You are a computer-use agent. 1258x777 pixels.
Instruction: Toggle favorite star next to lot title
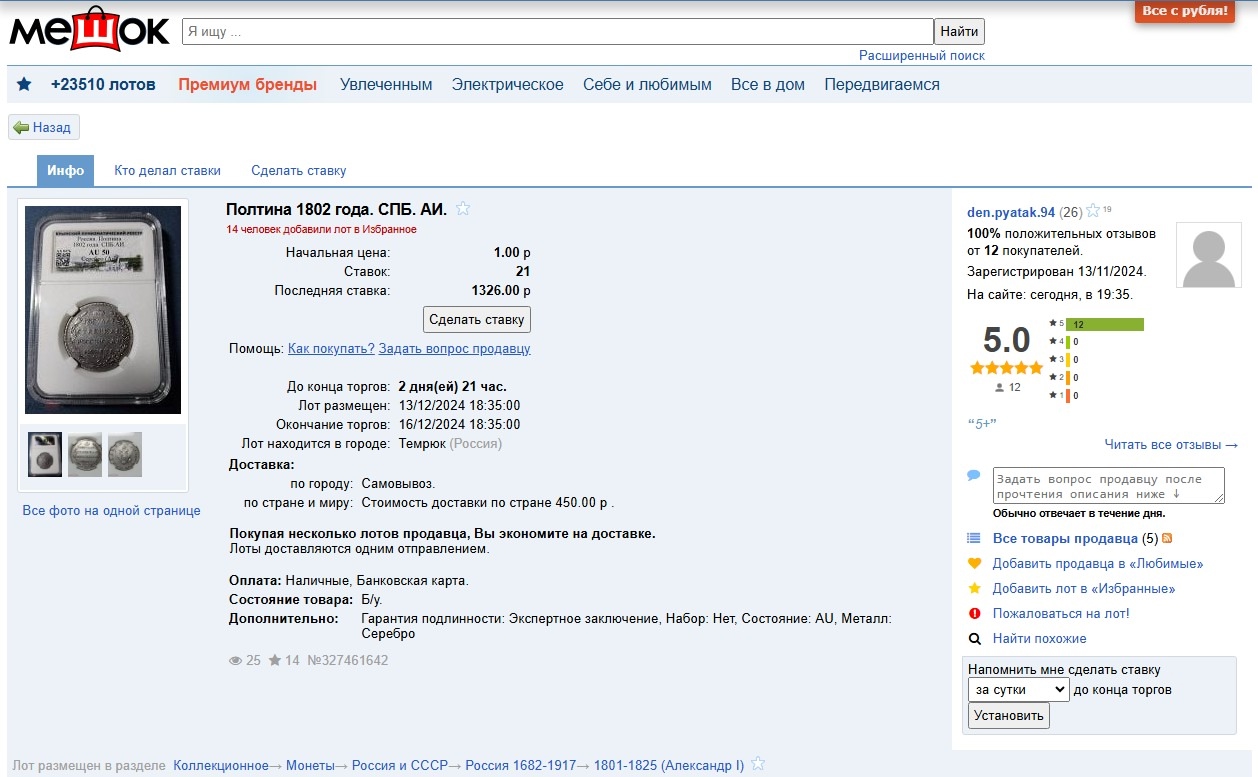click(463, 209)
